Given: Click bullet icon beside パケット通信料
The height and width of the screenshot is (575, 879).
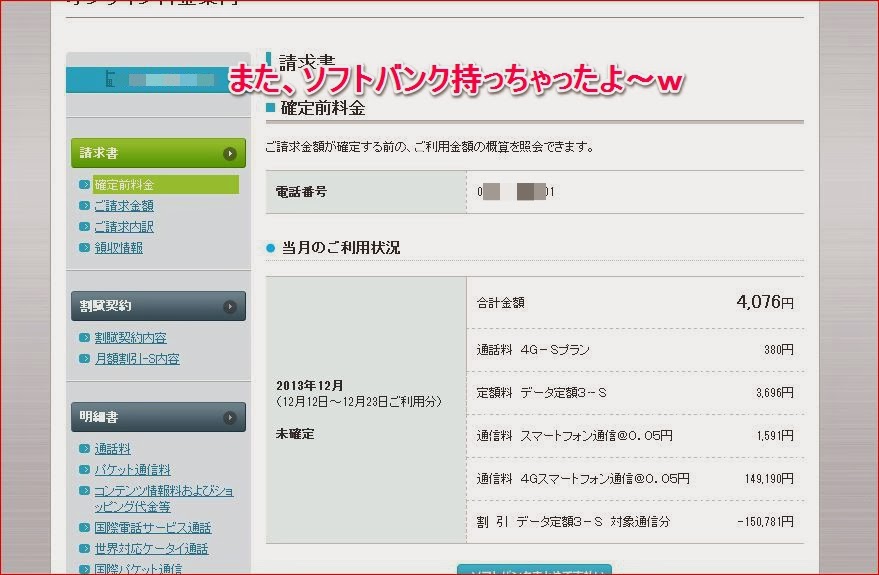Looking at the screenshot, I should click(85, 469).
